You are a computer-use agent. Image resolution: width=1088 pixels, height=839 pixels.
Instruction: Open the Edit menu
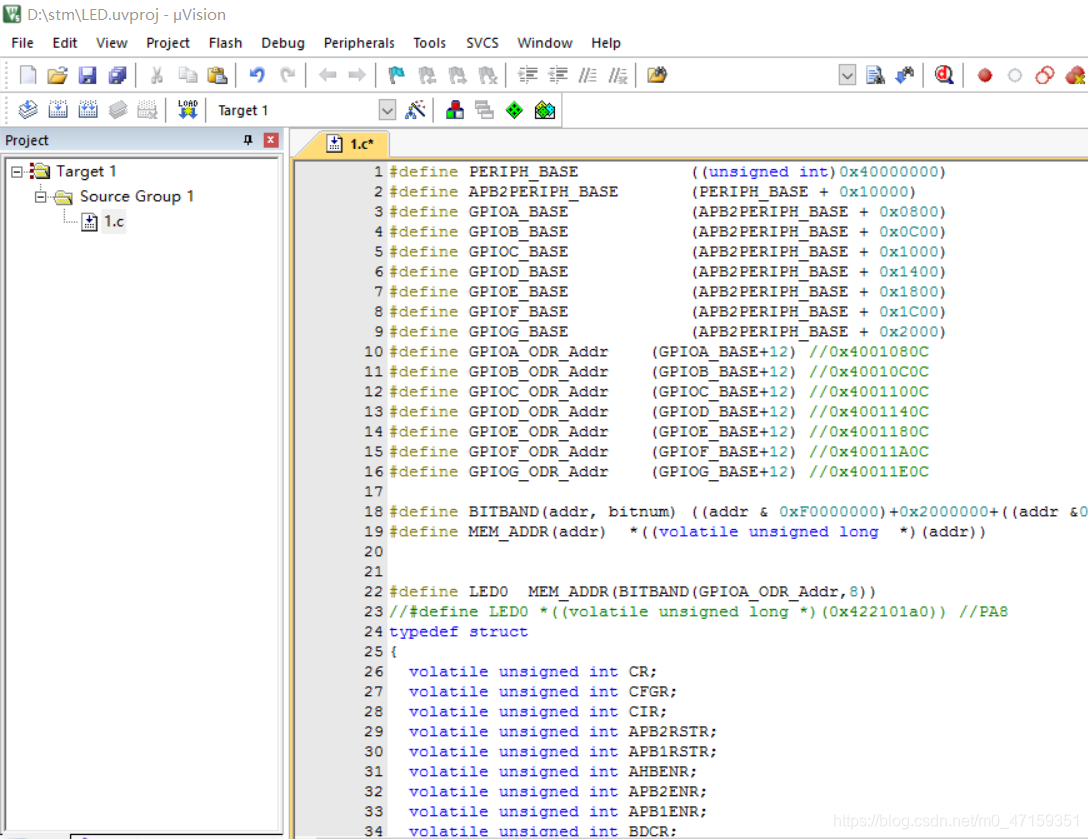coord(65,43)
